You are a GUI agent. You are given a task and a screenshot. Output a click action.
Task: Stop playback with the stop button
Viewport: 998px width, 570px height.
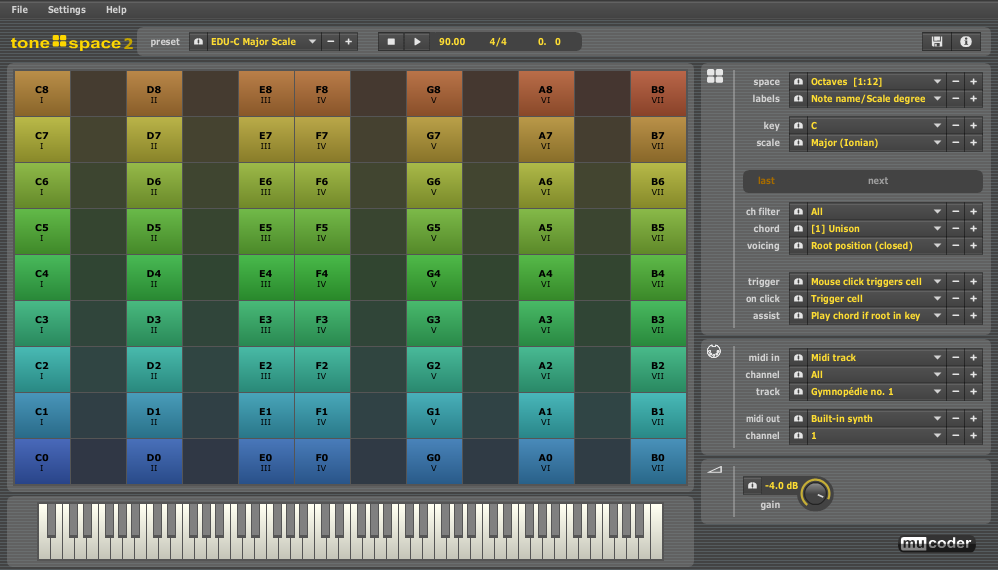[391, 41]
